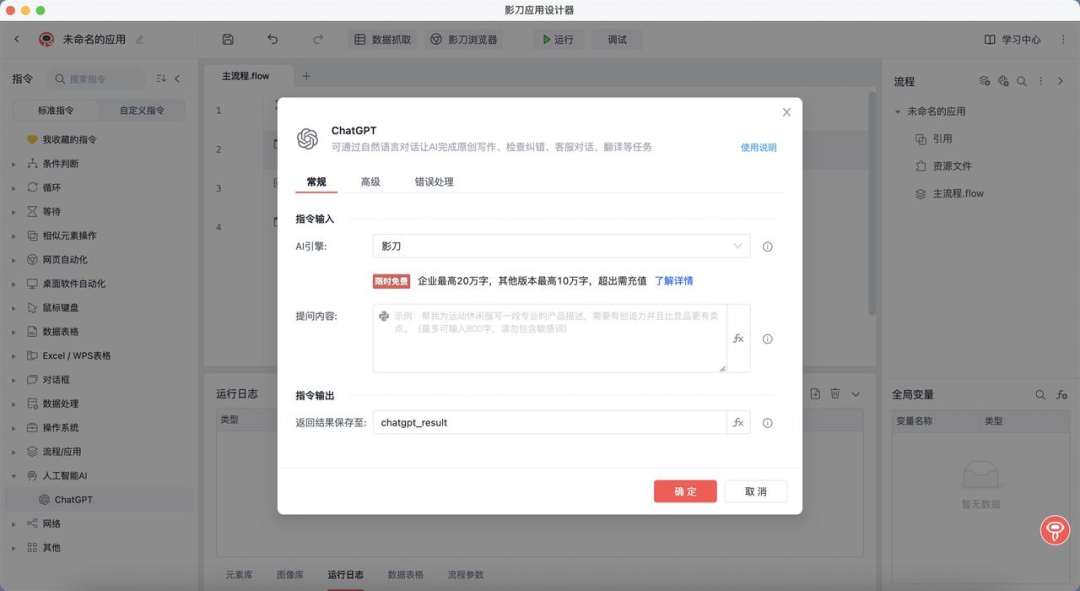Click the red floating assistant icon
The height and width of the screenshot is (591, 1080).
(x=1055, y=530)
